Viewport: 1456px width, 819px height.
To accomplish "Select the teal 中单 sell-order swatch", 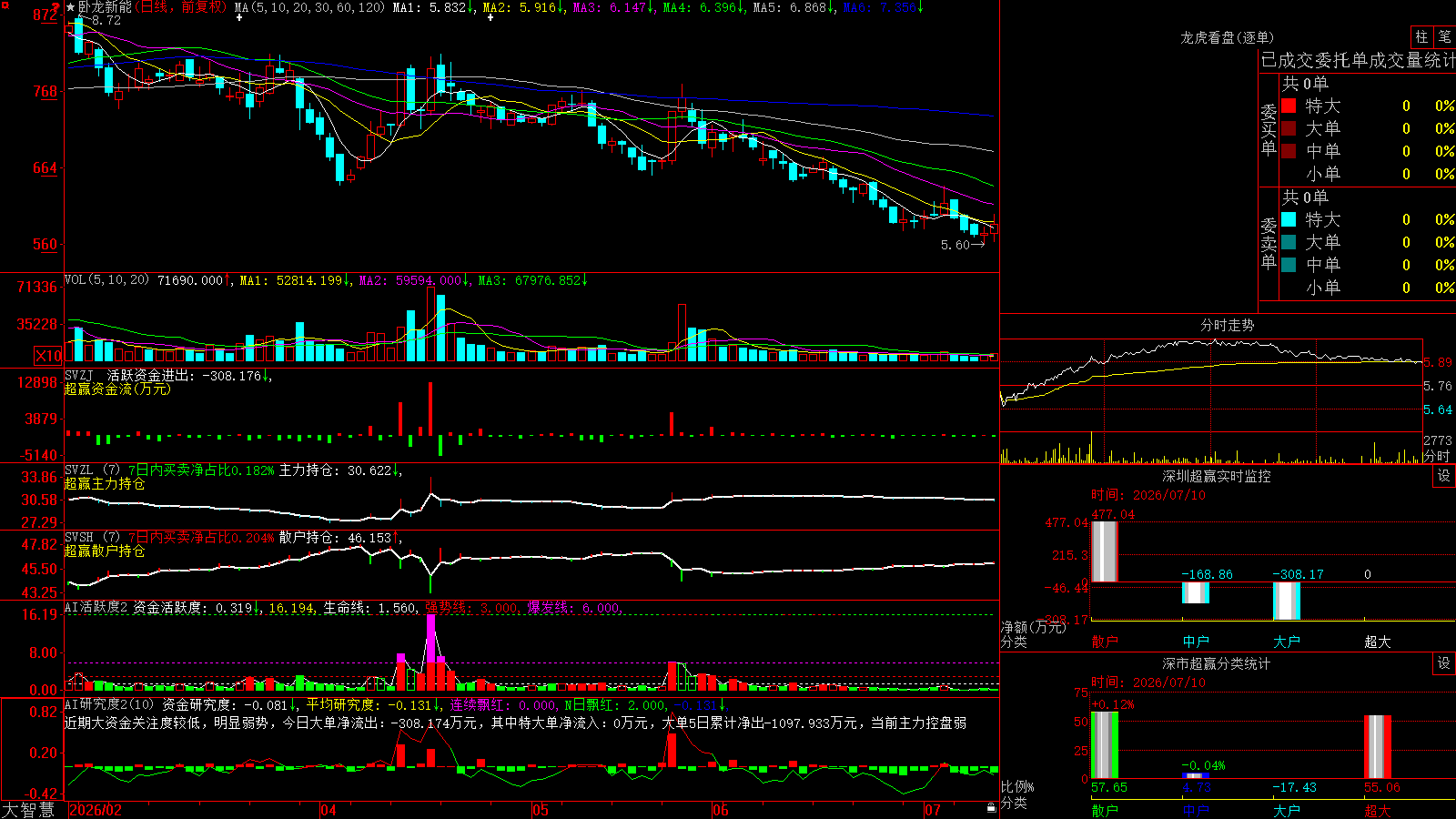I will 1289,265.
